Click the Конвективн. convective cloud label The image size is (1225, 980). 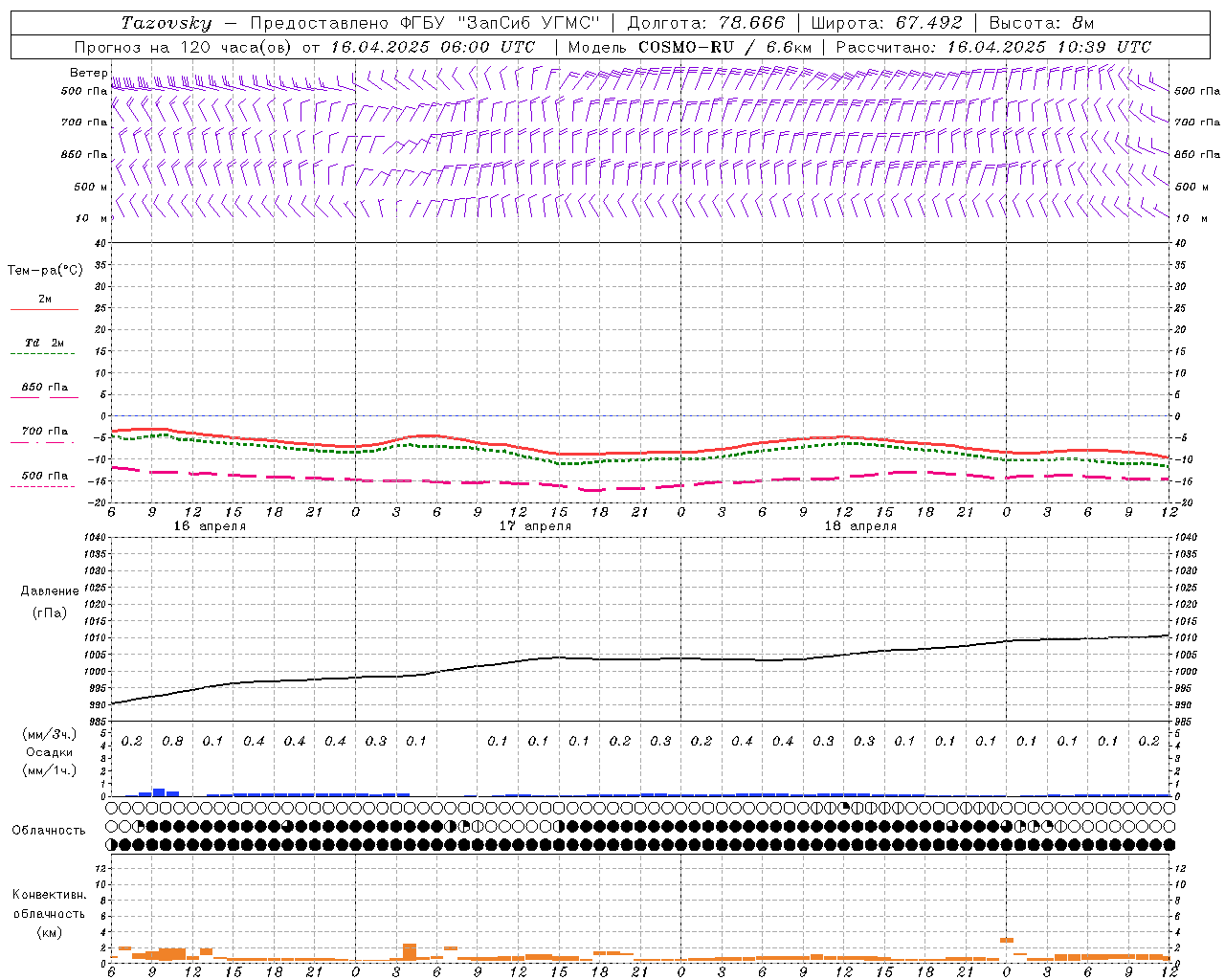tap(49, 895)
